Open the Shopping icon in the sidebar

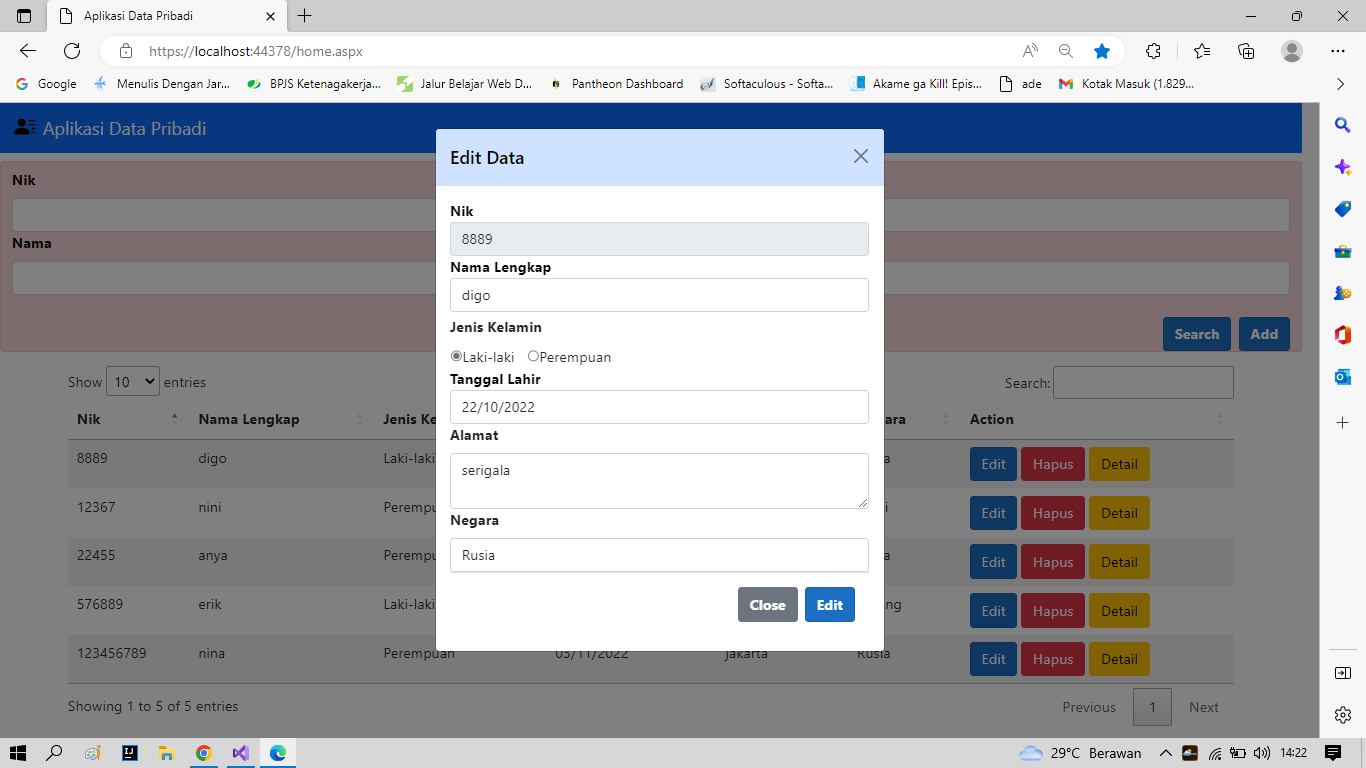[x=1342, y=209]
